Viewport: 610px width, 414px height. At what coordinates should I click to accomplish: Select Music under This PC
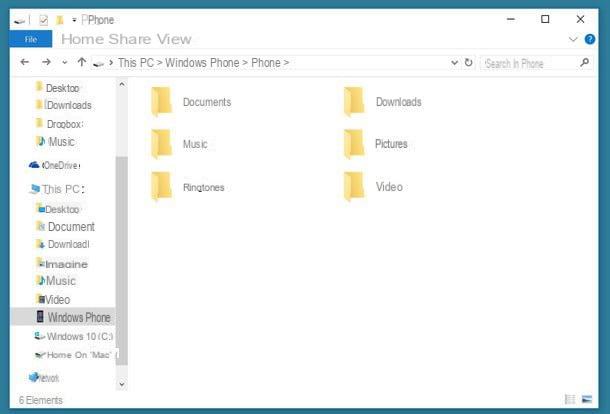[56, 281]
